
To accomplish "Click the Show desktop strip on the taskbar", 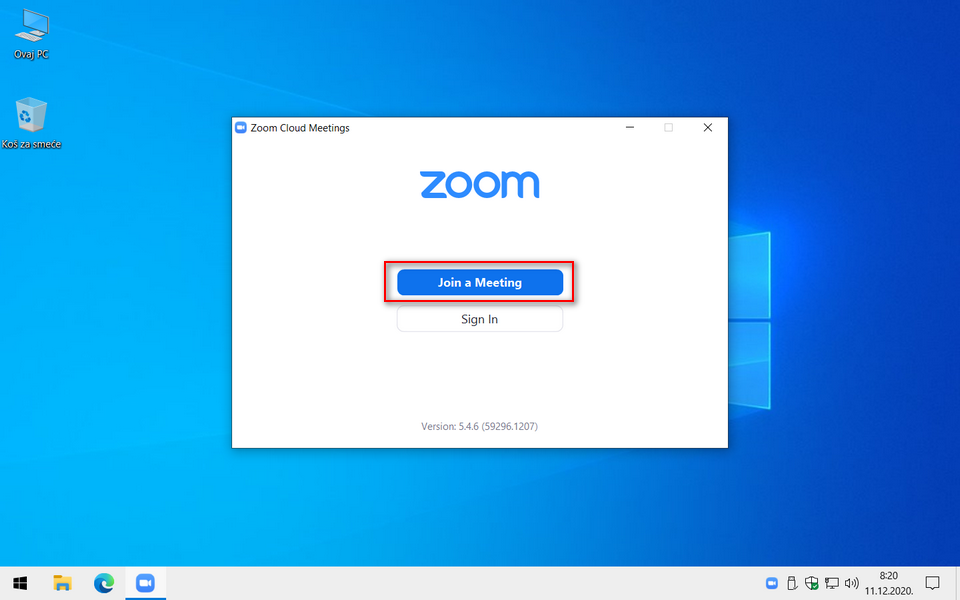I will (x=957, y=583).
